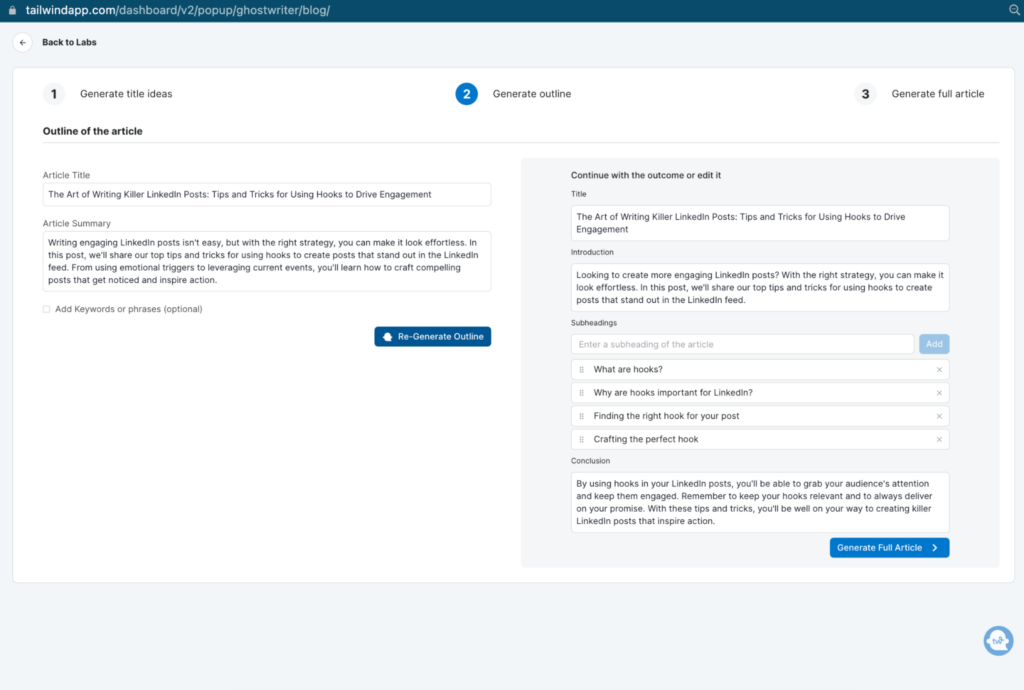
Task: Edit the Conclusion text box
Action: click(759, 502)
